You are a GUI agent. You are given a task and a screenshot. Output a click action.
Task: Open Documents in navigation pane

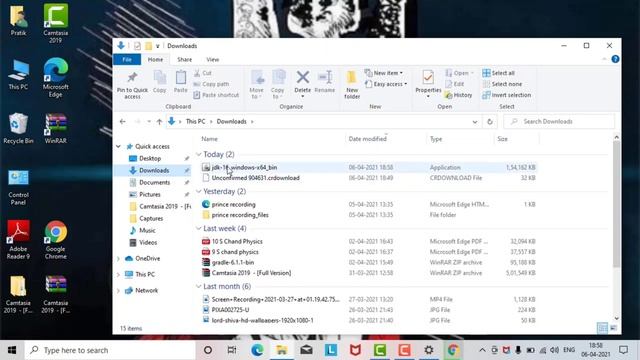(154, 182)
